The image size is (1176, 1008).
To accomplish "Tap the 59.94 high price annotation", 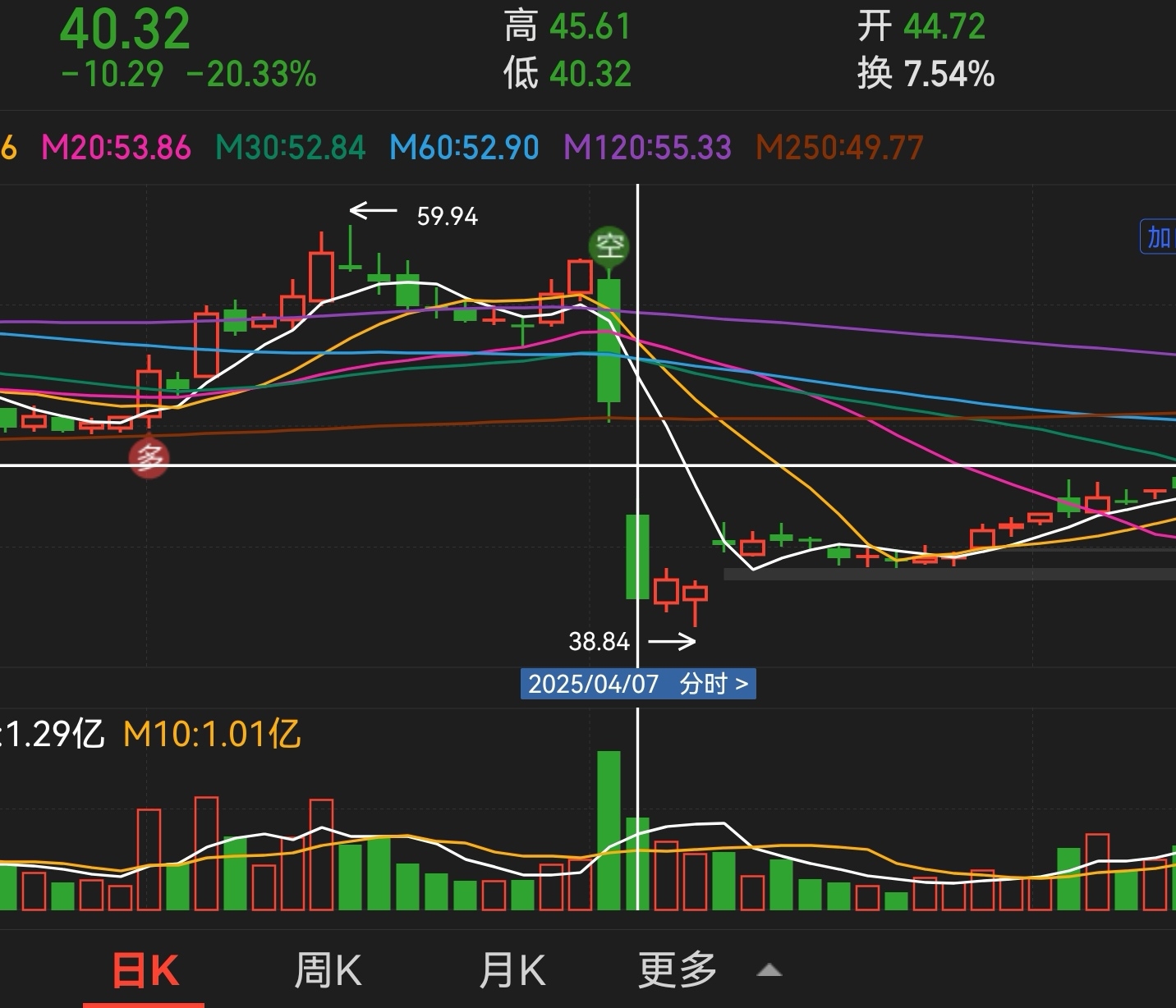I will (x=447, y=216).
